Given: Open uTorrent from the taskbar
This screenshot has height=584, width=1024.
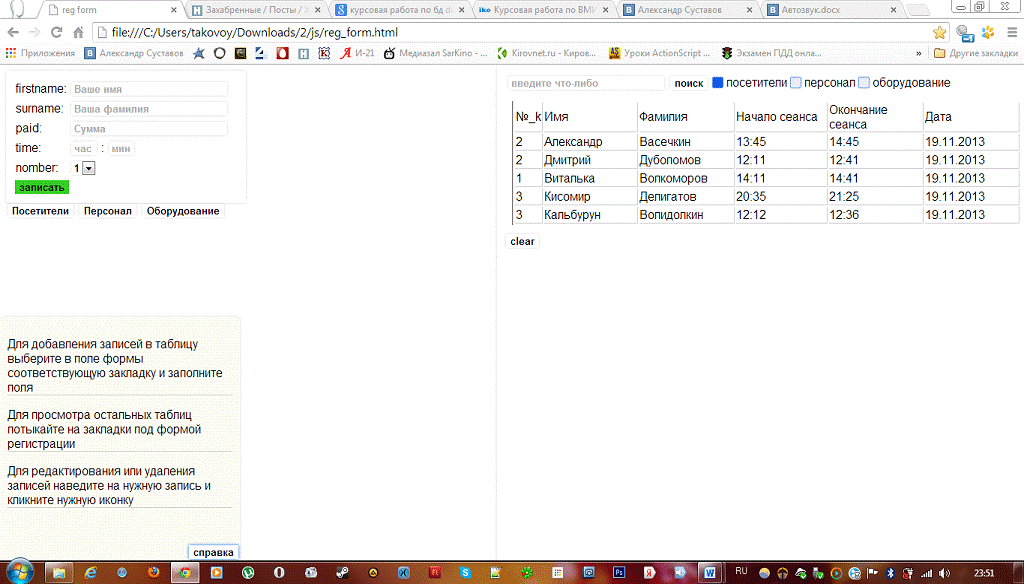Looking at the screenshot, I should [248, 572].
